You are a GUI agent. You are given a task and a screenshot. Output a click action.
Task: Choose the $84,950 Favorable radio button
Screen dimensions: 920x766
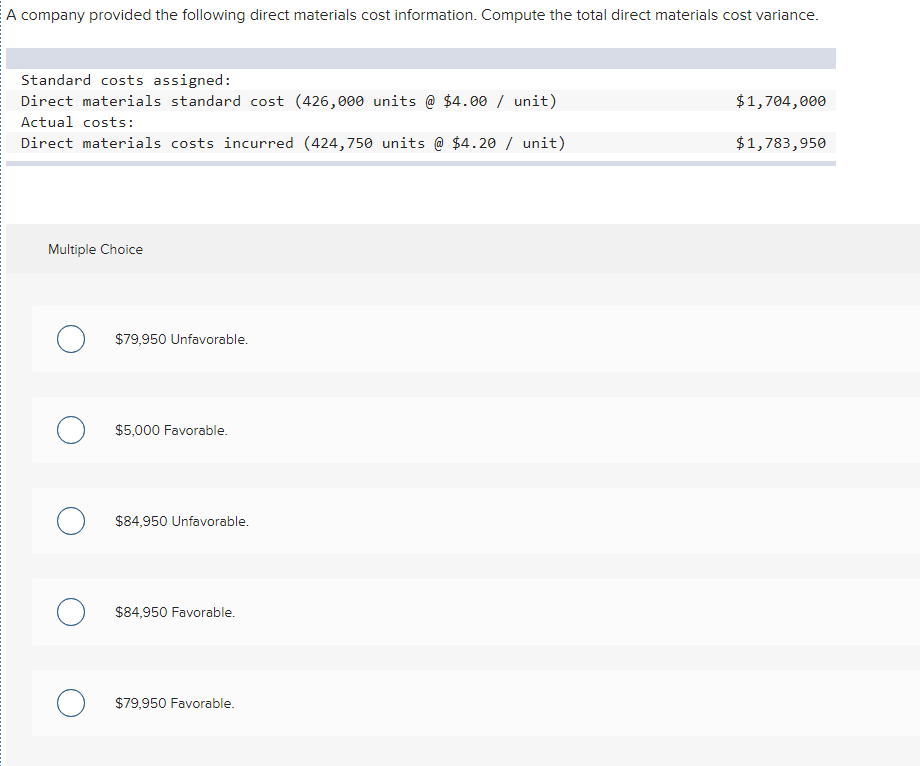click(x=71, y=612)
